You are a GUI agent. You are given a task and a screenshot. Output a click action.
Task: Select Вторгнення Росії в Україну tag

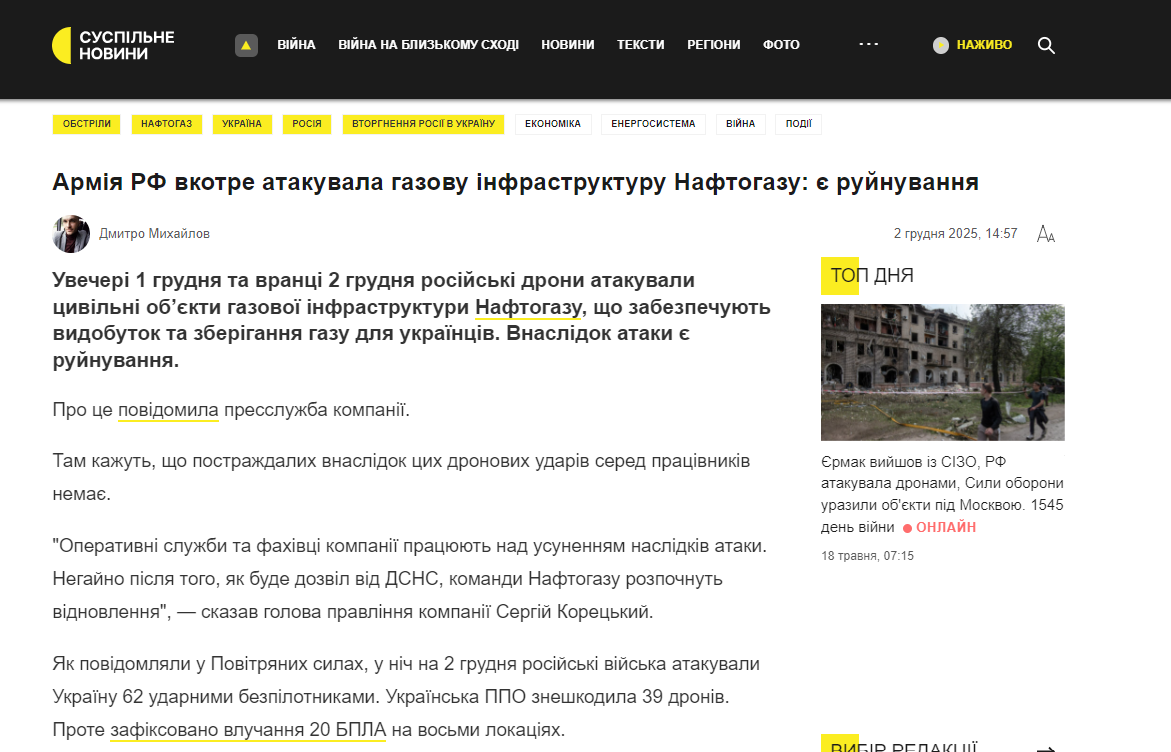click(x=423, y=124)
